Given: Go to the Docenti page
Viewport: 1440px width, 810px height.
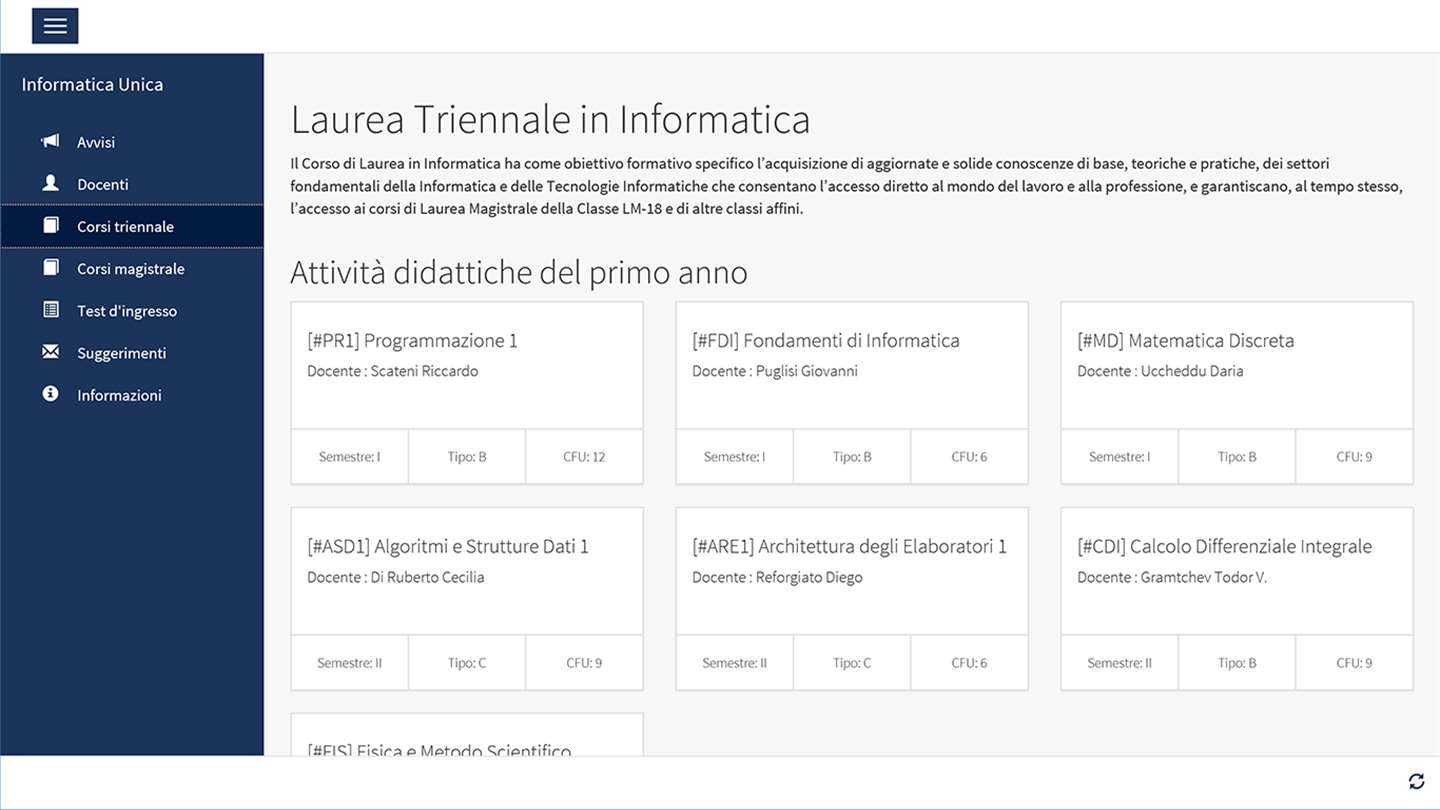Looking at the screenshot, I should coord(132,184).
